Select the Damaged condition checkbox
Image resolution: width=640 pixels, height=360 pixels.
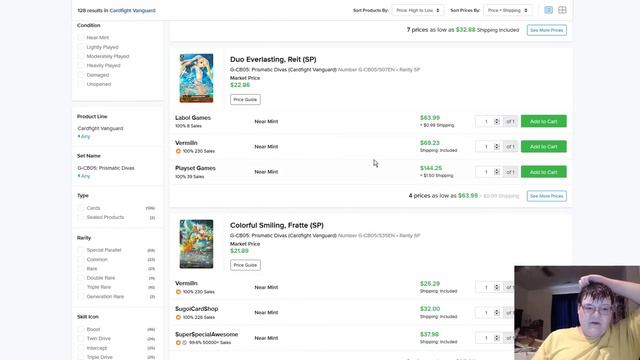click(x=81, y=75)
